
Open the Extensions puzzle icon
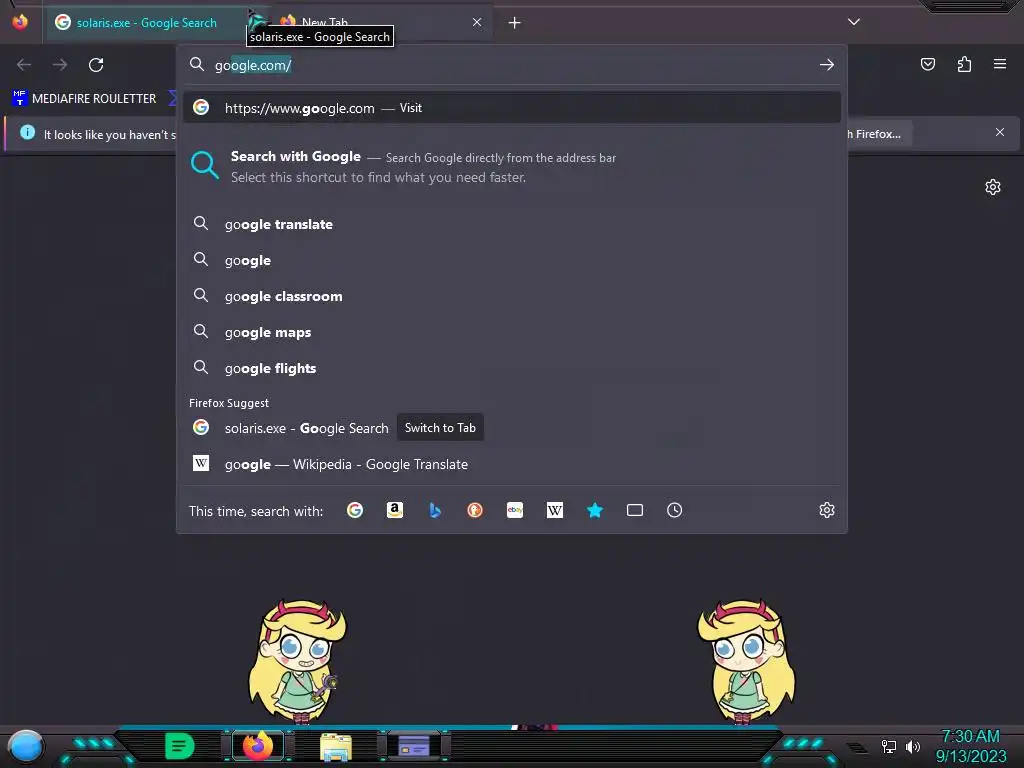(964, 64)
